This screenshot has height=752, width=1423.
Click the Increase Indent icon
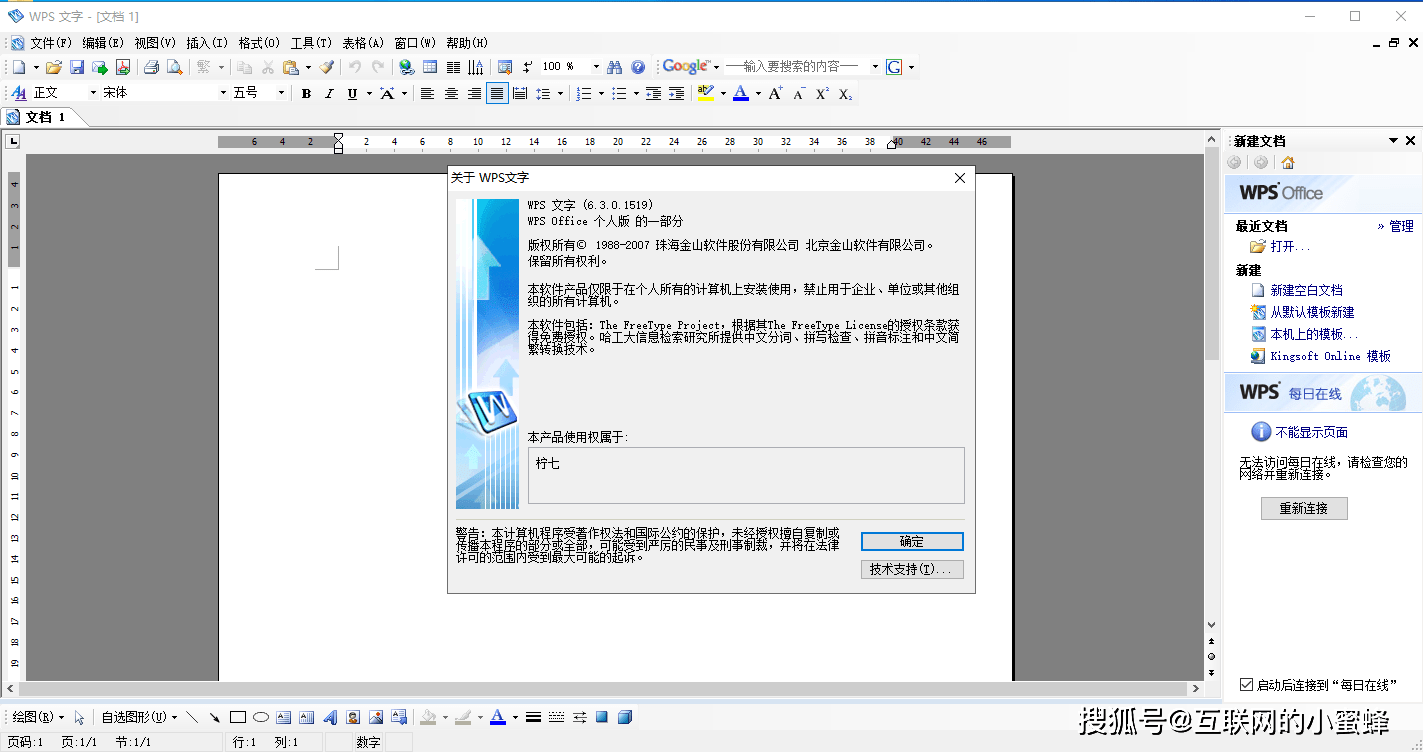pos(677,93)
